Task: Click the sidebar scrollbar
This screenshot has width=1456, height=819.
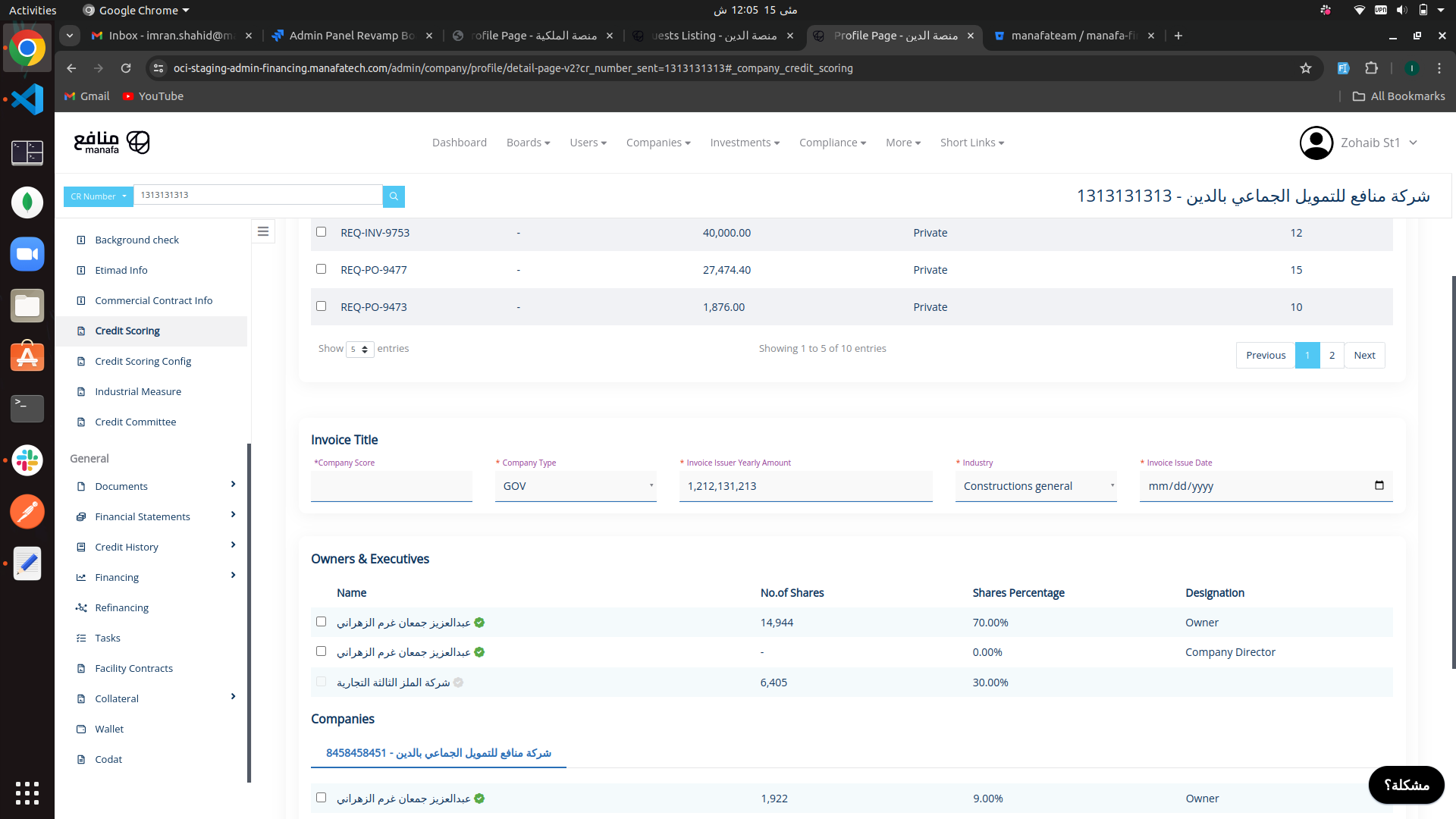Action: point(249,613)
